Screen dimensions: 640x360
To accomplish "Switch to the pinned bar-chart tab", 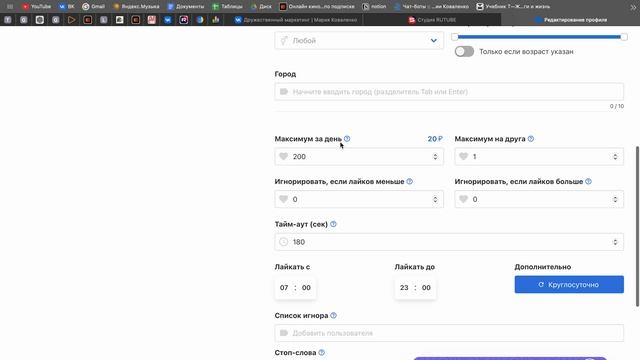I will 216,20.
